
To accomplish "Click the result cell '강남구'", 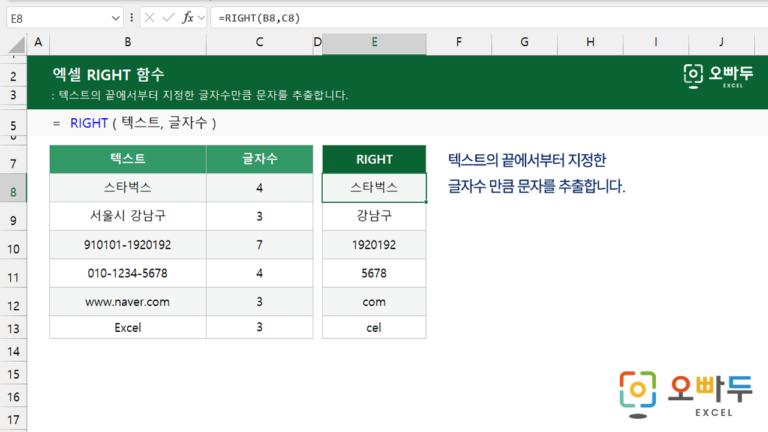I will tap(374, 216).
